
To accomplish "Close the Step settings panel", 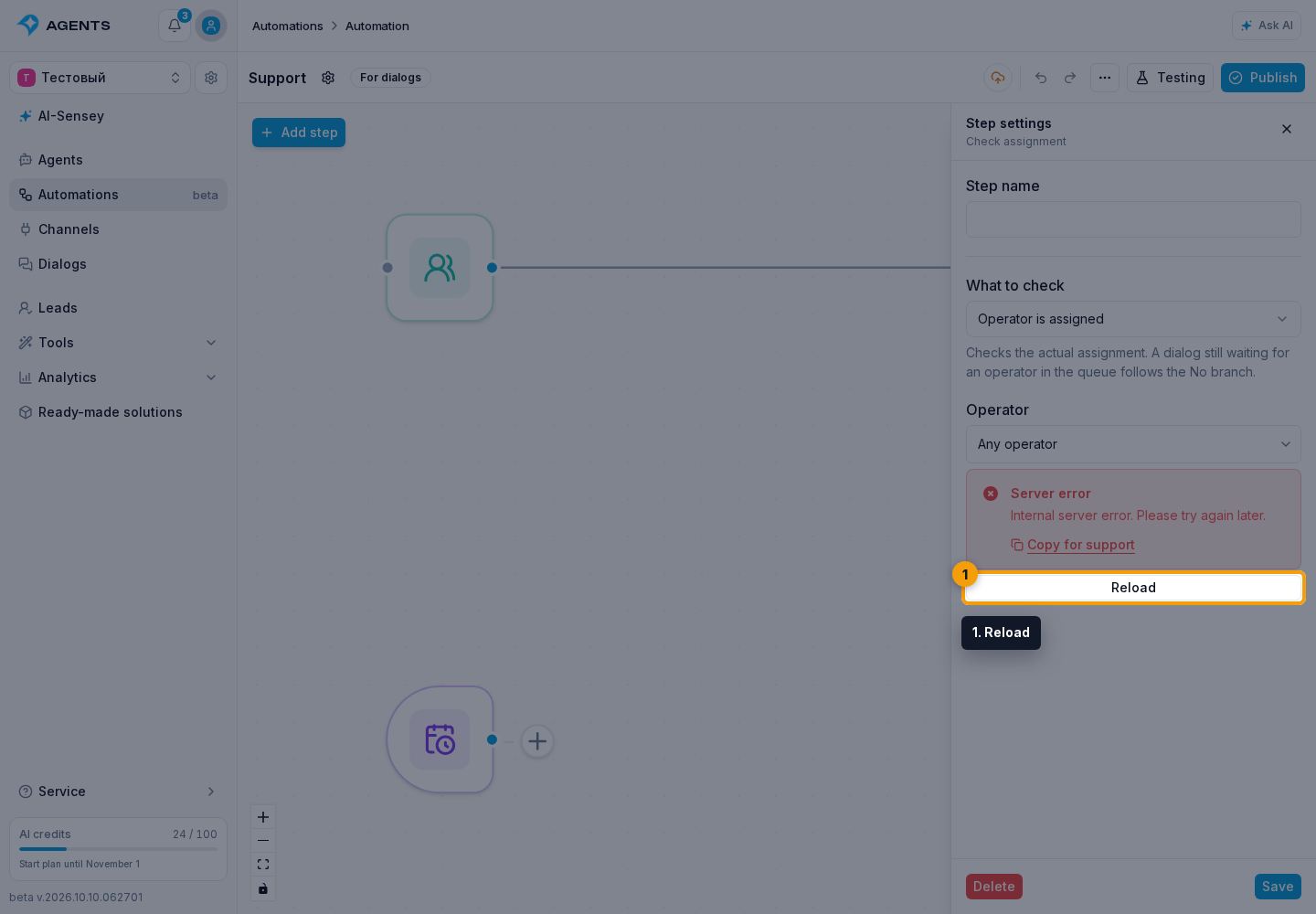I will click(1287, 129).
